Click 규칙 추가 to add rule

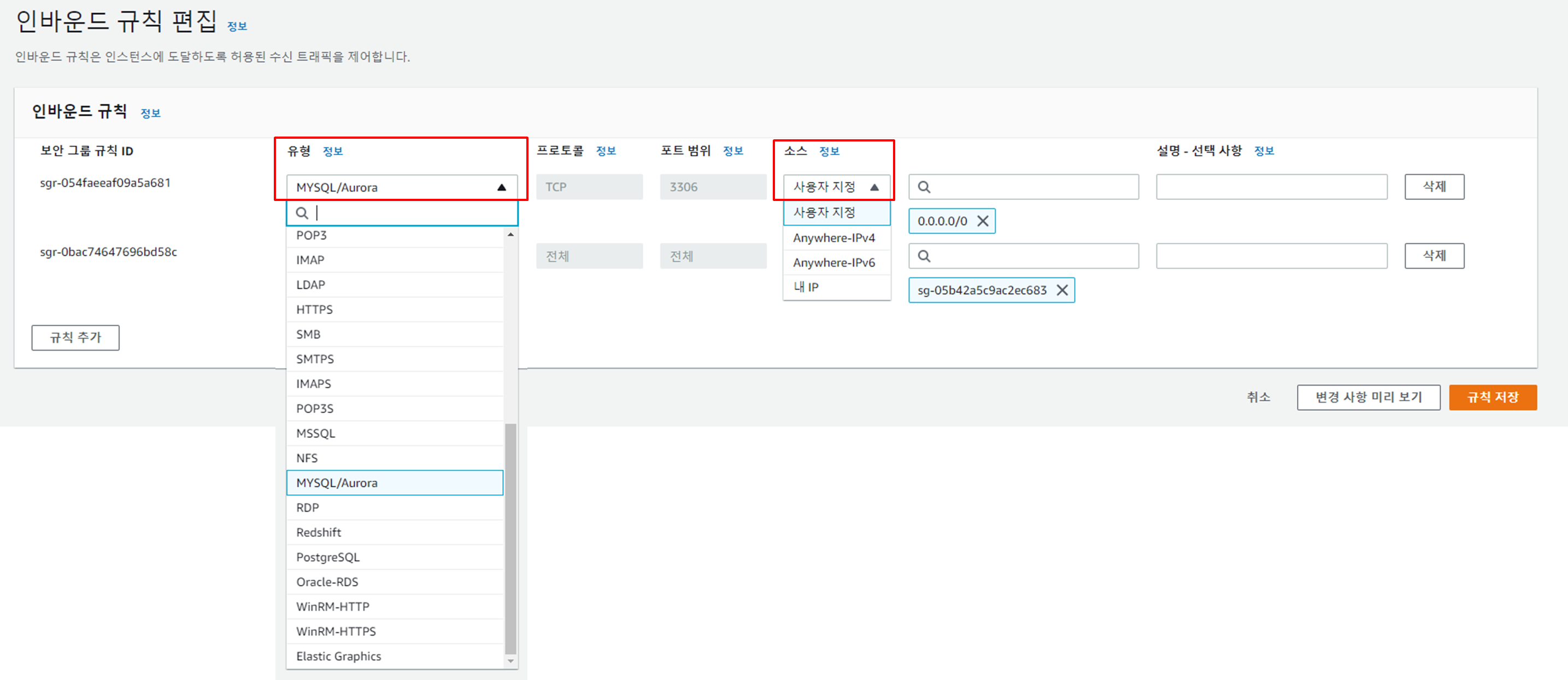75,338
